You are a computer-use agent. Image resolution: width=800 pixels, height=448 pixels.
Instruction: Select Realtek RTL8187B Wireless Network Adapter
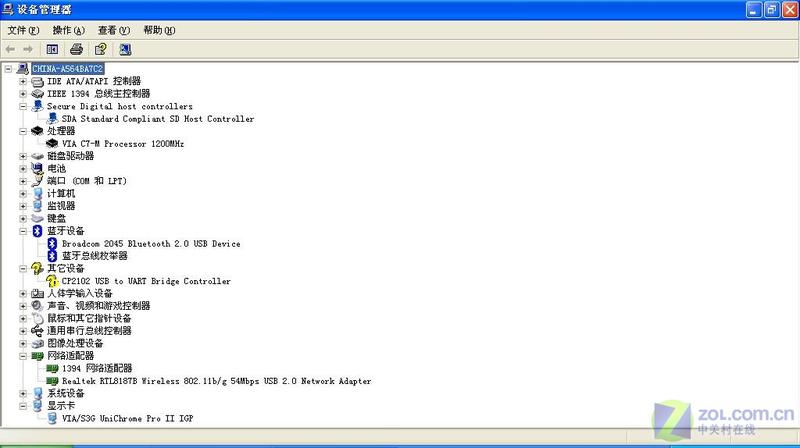click(x=216, y=381)
